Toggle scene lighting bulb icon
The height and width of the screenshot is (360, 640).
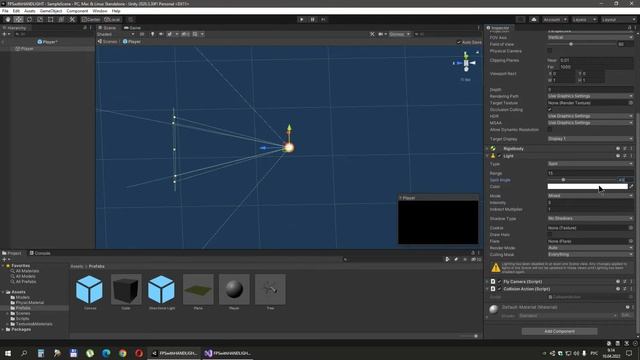[x=153, y=34]
